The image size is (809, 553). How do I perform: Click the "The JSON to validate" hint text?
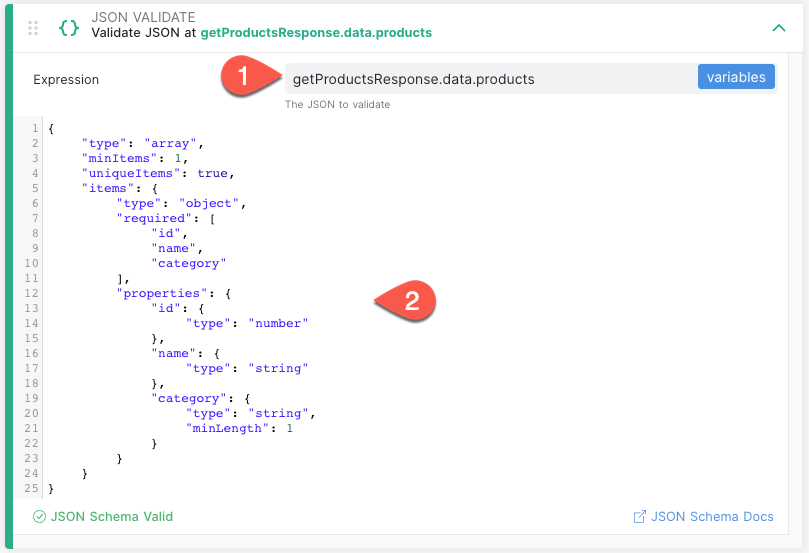tap(337, 104)
